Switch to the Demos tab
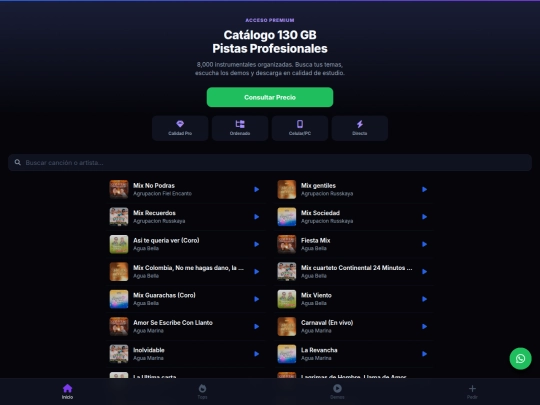The image size is (540, 405). click(x=337, y=392)
